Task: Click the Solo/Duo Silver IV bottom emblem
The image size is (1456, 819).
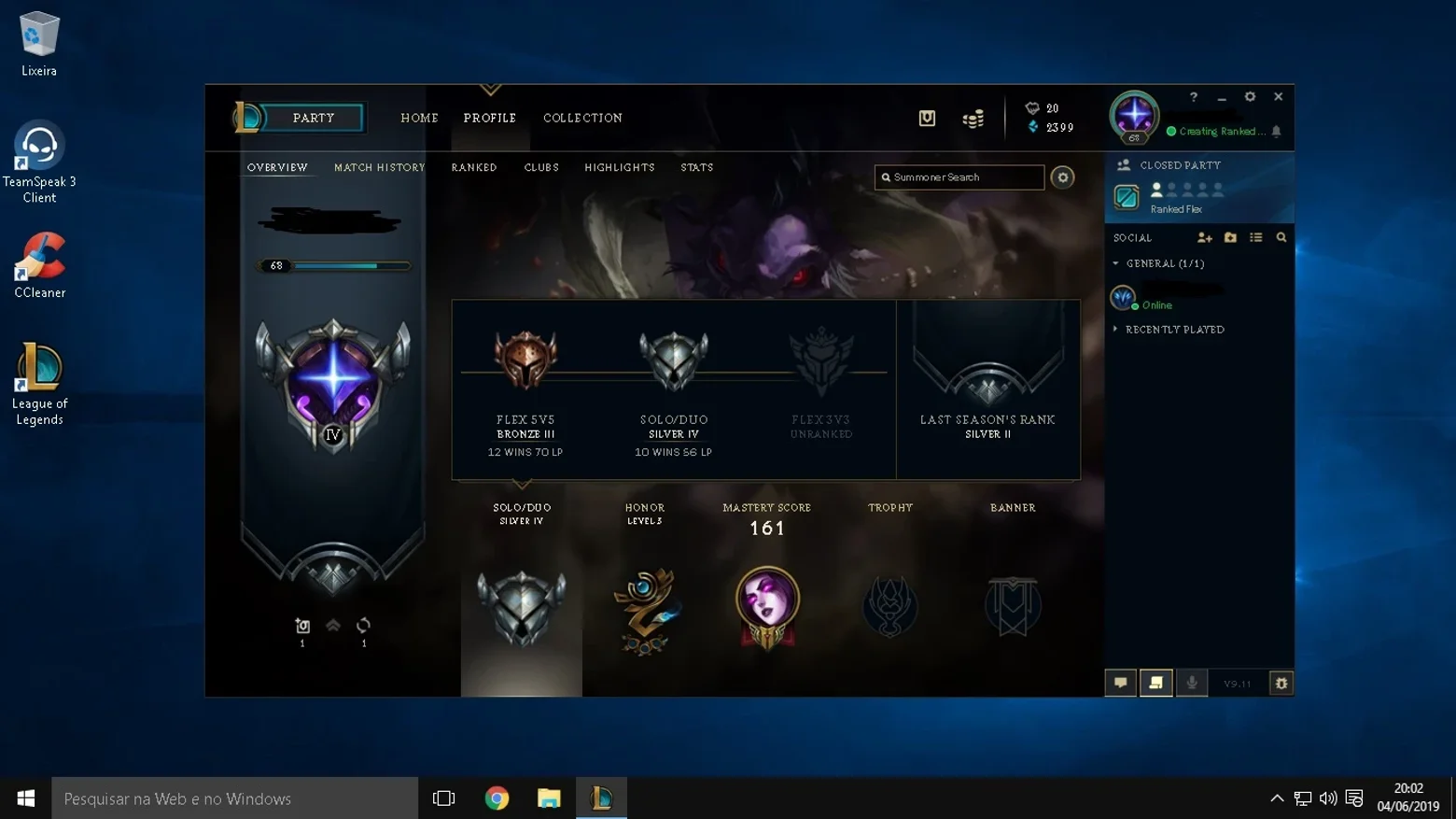Action: pos(522,608)
